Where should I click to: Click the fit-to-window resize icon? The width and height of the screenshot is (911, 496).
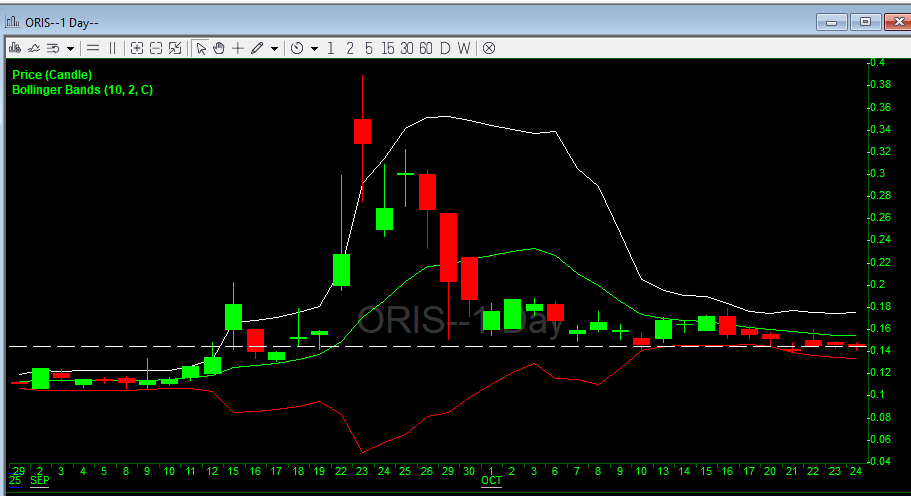click(175, 47)
